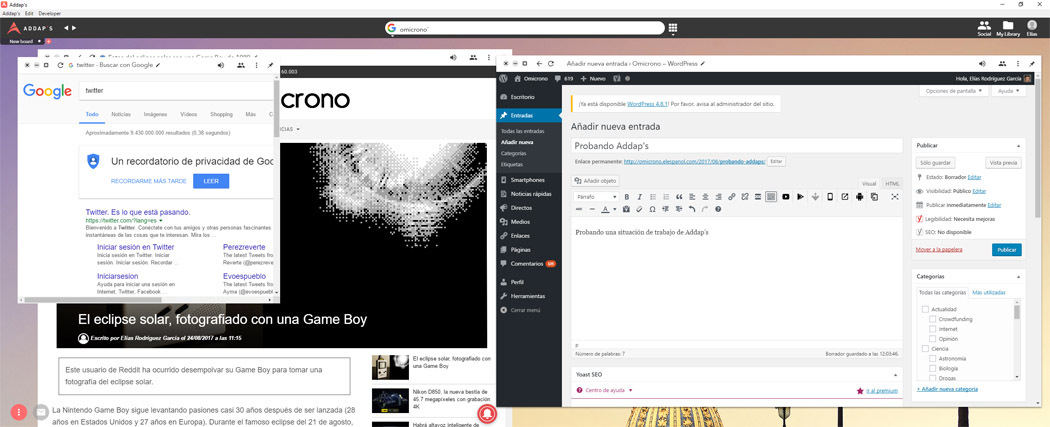Switch to Visual editor tab

[x=869, y=183]
